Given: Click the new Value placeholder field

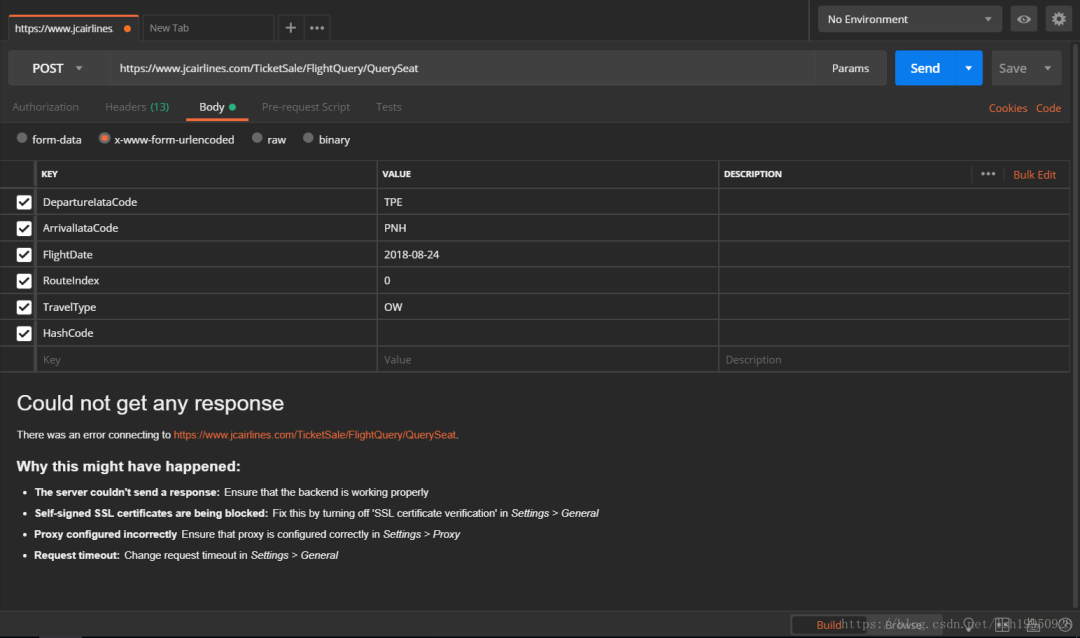Looking at the screenshot, I should coord(548,360).
